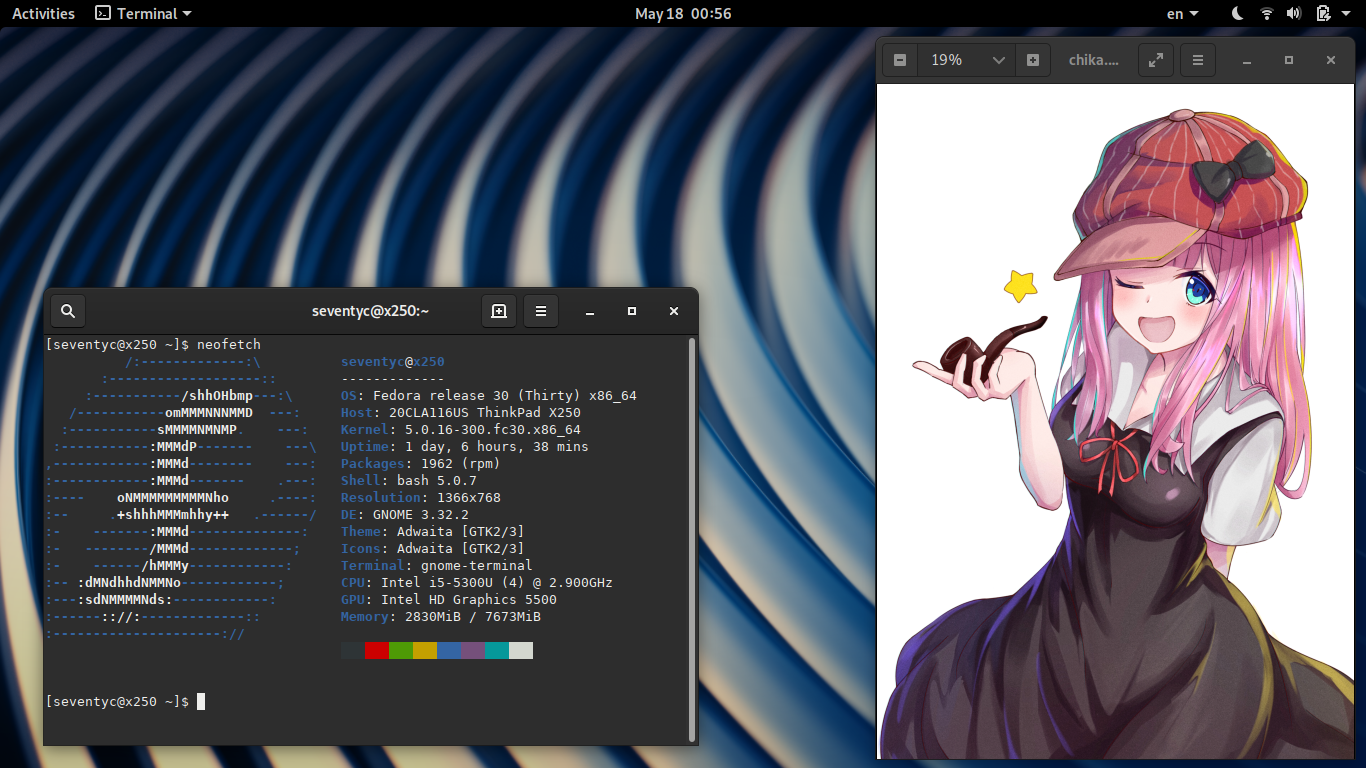The height and width of the screenshot is (768, 1366).
Task: Maximize the image viewer window
Action: 1289,61
